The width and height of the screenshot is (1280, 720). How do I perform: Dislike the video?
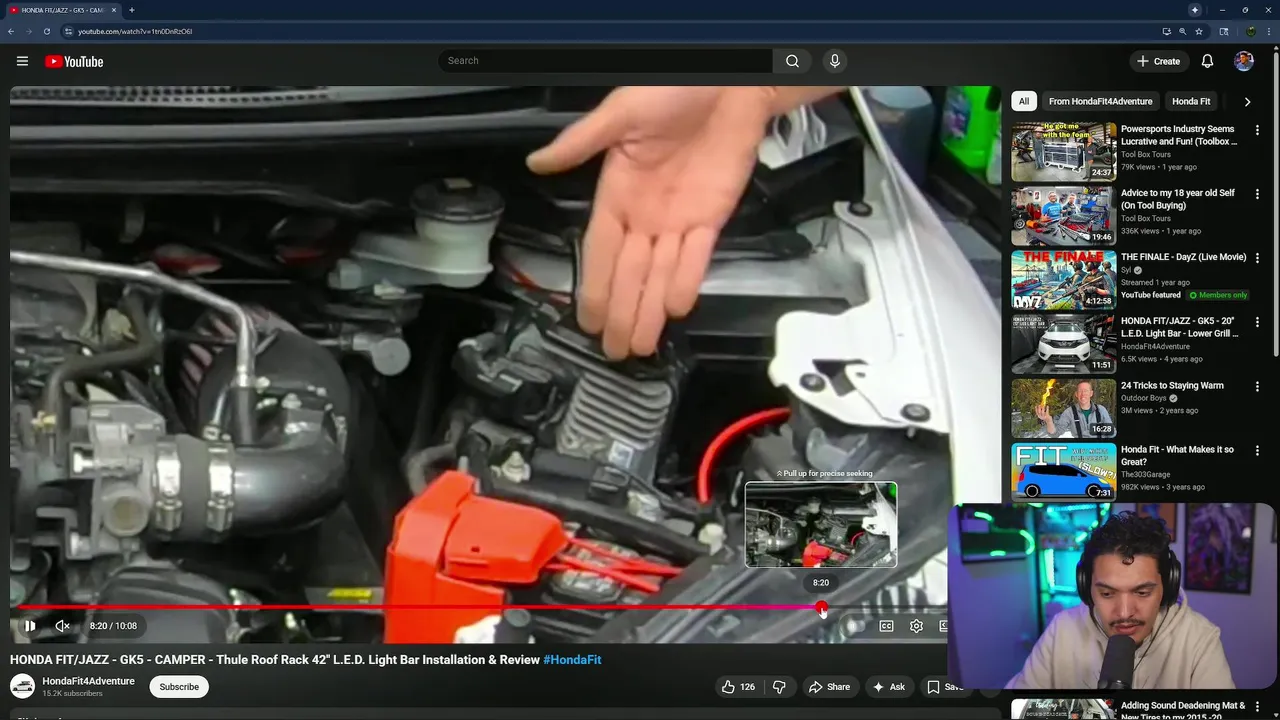(779, 687)
